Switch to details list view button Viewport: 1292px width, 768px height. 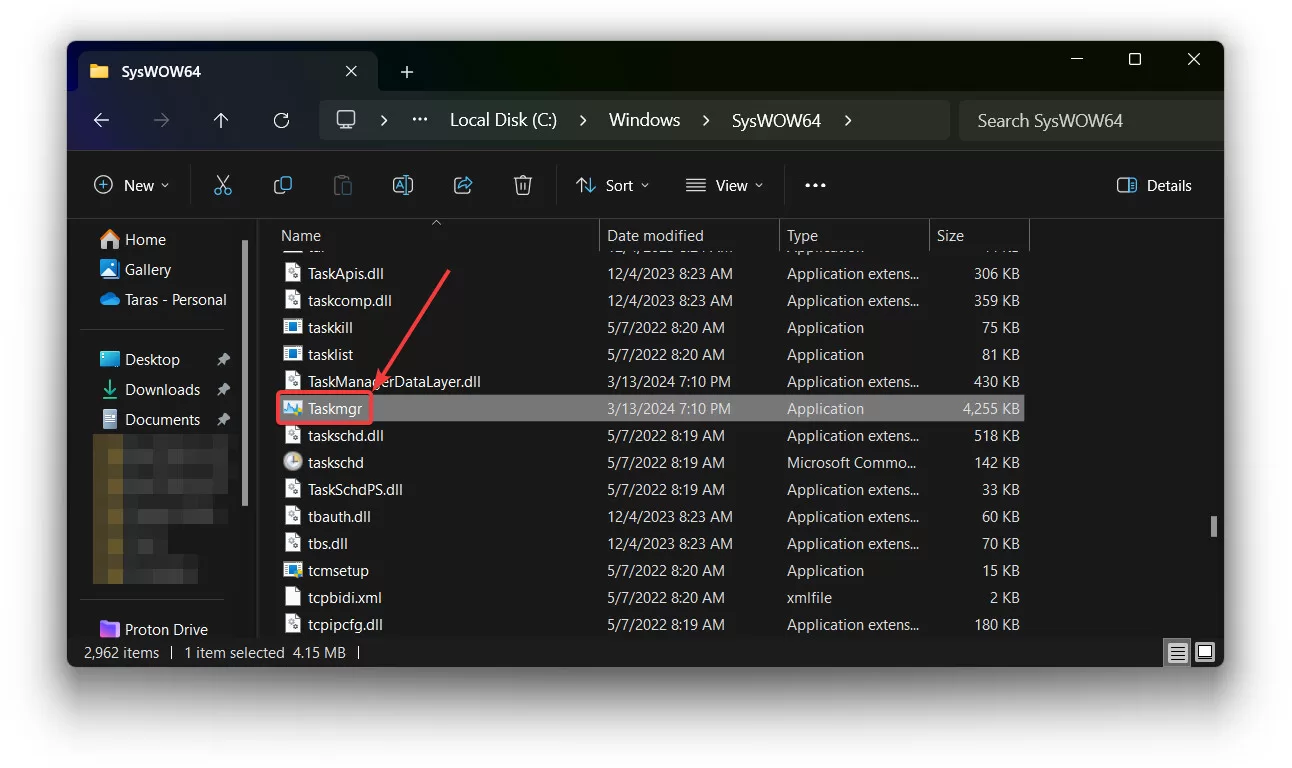1178,653
